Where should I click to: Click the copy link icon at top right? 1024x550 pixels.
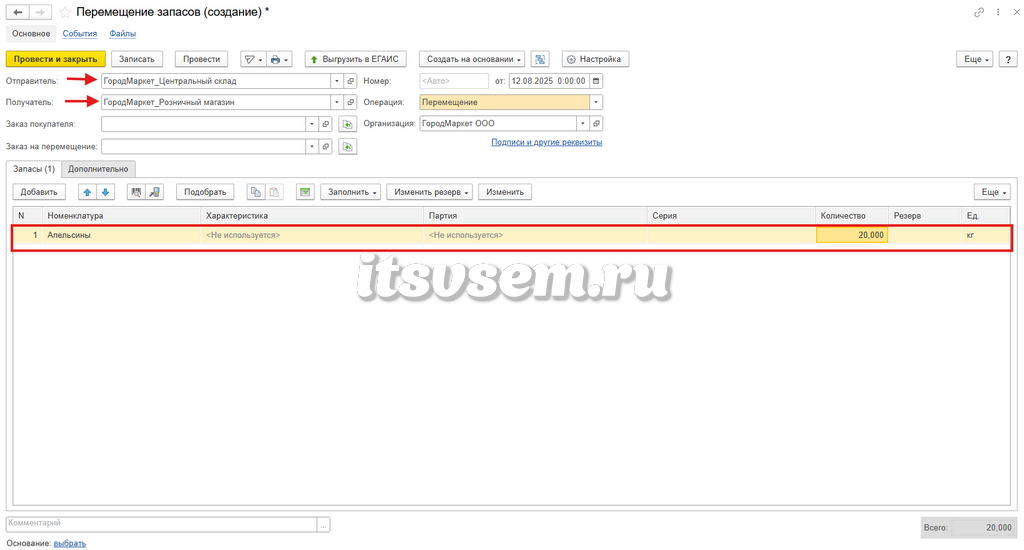point(978,12)
